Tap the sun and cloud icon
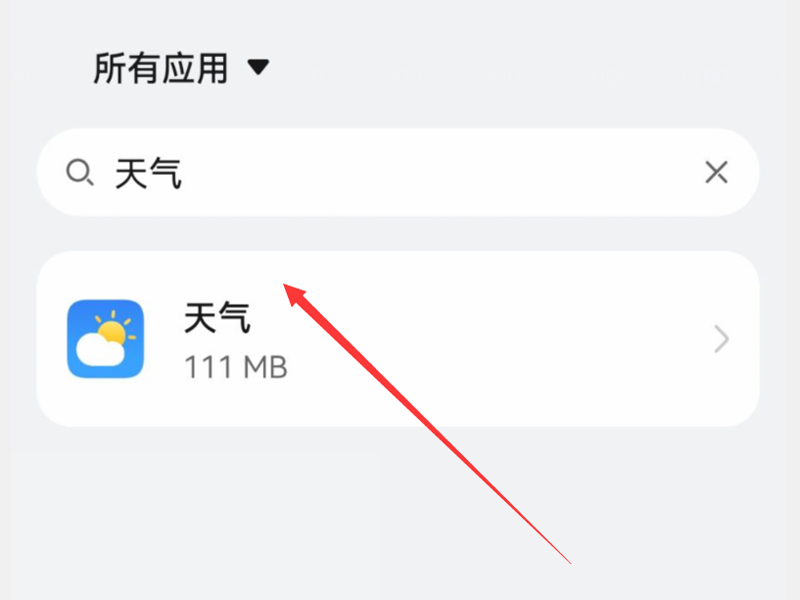The image size is (800, 600). [106, 339]
